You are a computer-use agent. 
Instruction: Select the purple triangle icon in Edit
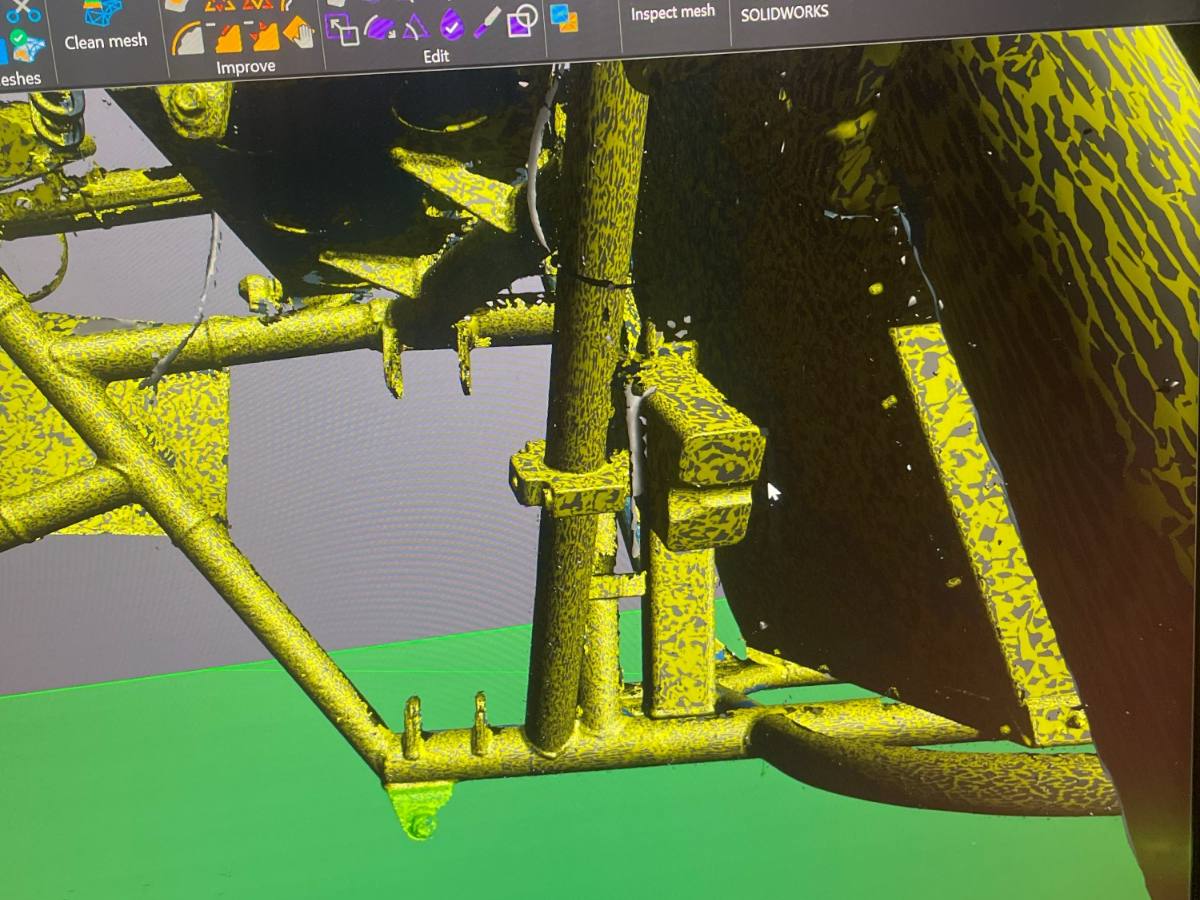click(416, 26)
